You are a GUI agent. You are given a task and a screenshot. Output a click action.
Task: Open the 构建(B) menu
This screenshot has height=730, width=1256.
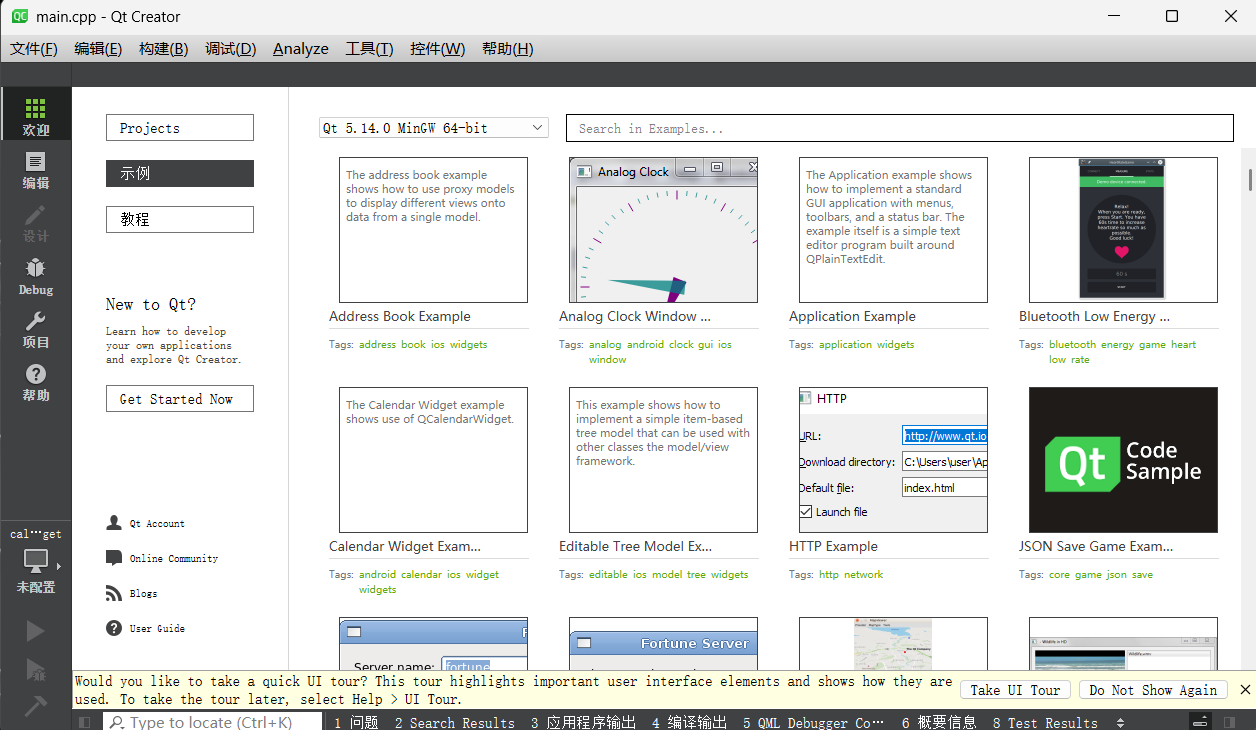coord(163,49)
